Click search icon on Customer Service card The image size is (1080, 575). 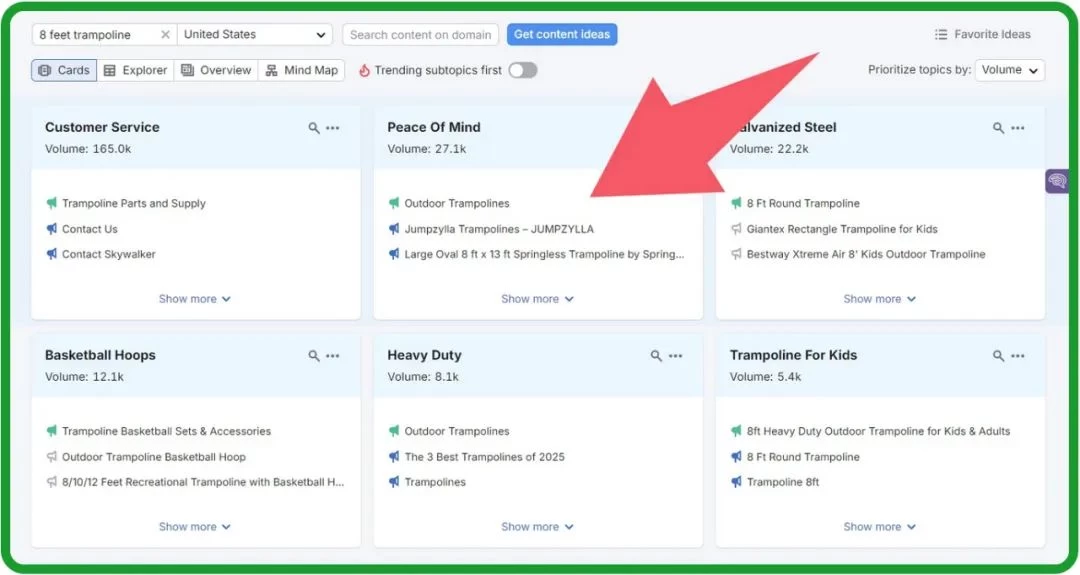coord(313,128)
